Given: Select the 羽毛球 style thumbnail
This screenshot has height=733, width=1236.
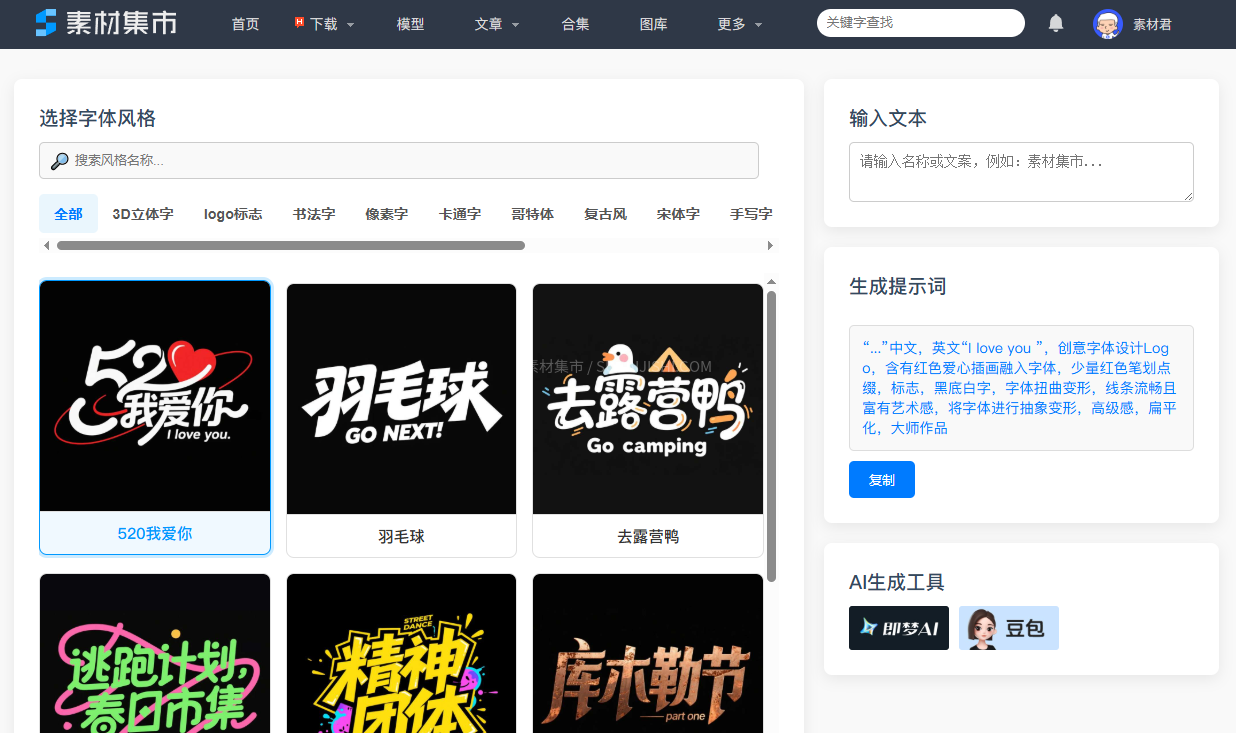Looking at the screenshot, I should click(x=402, y=399).
